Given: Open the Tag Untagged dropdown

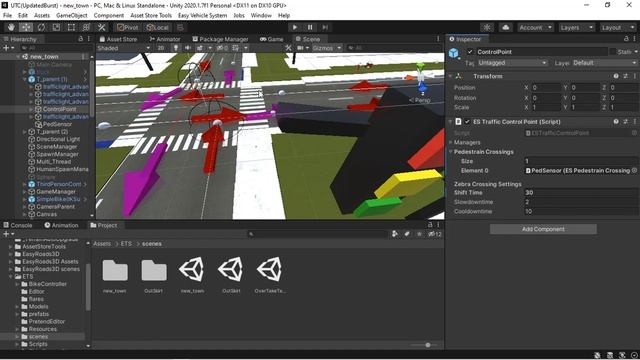Looking at the screenshot, I should (512, 63).
